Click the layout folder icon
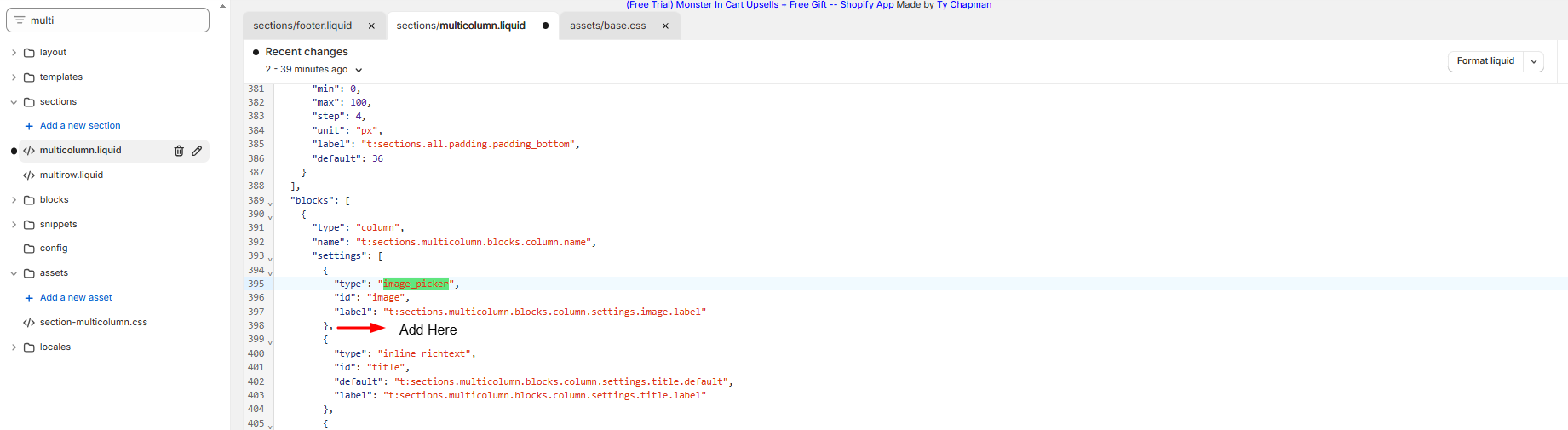This screenshot has width=1568, height=430. click(x=29, y=53)
